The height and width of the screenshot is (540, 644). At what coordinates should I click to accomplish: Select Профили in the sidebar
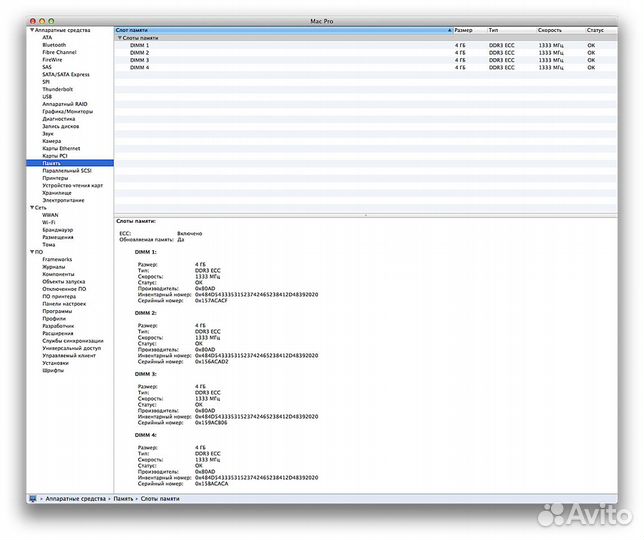(54, 318)
